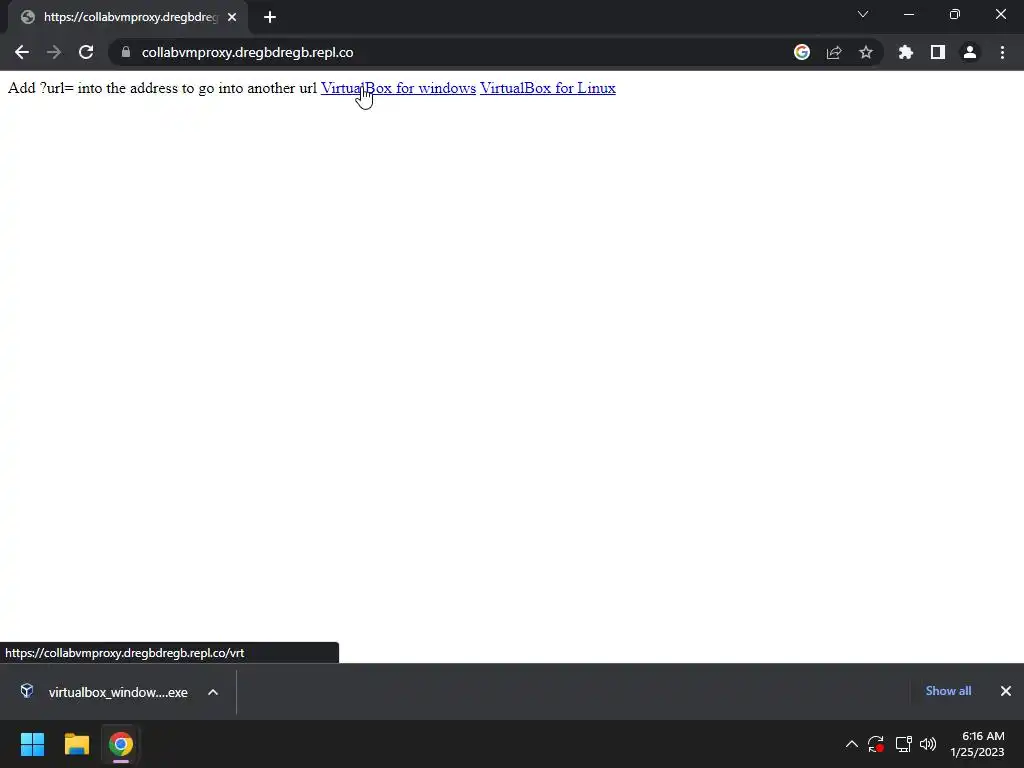The image size is (1024, 768).
Task: Open the Chrome three-dot menu
Action: (x=1002, y=52)
